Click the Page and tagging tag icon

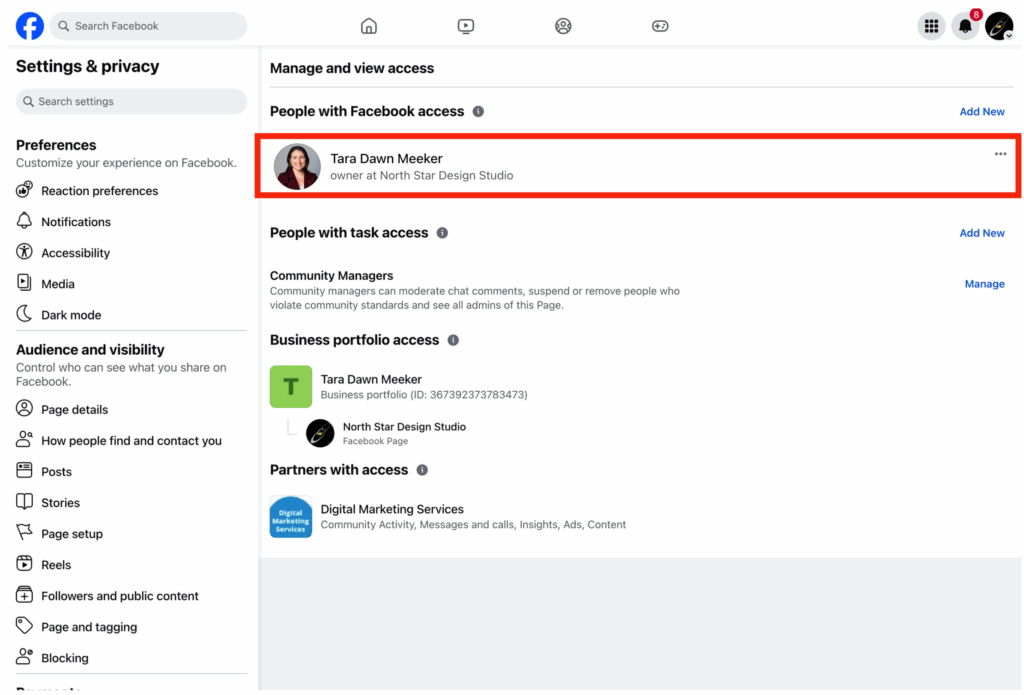tap(24, 625)
